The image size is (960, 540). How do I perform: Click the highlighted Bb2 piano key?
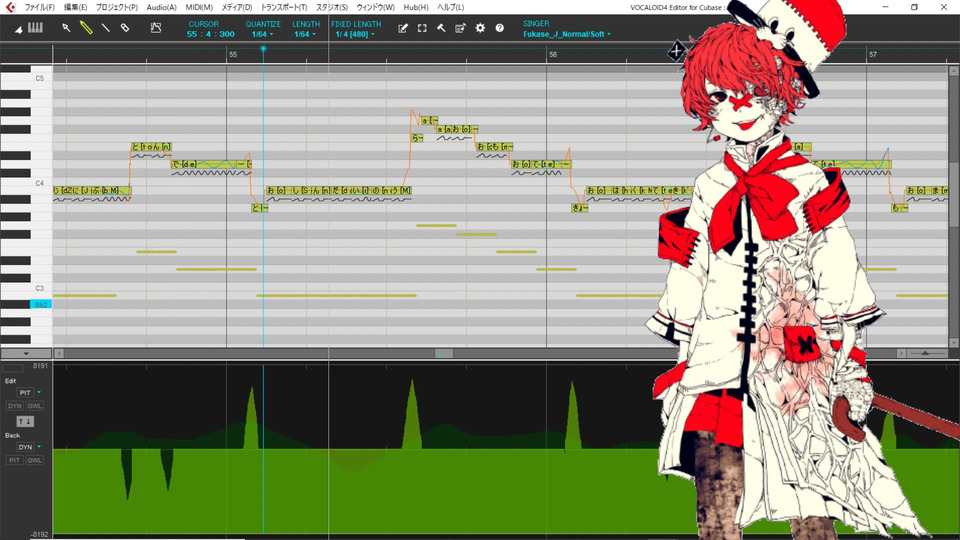pyautogui.click(x=41, y=304)
